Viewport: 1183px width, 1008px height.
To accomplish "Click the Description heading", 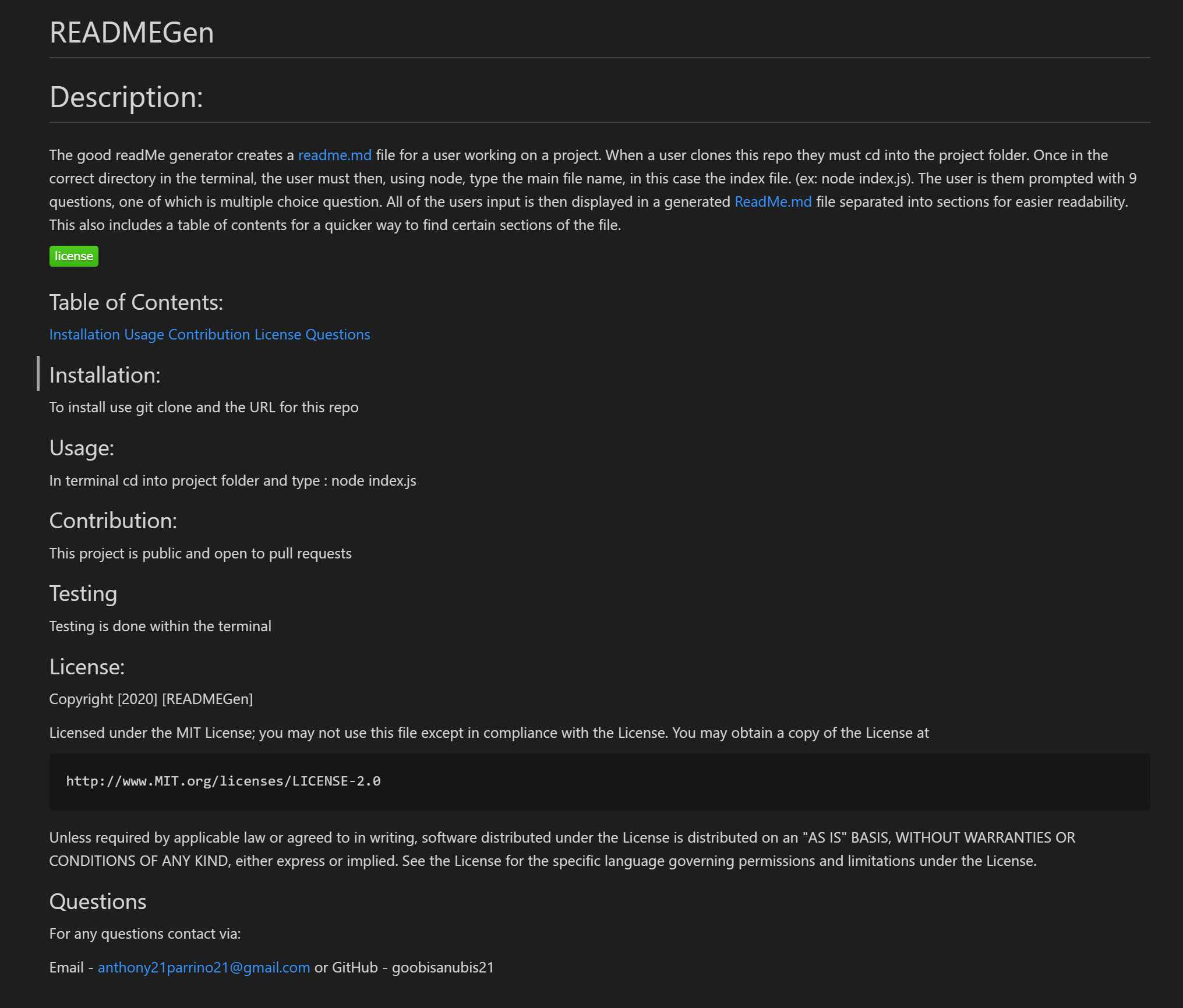I will point(126,98).
